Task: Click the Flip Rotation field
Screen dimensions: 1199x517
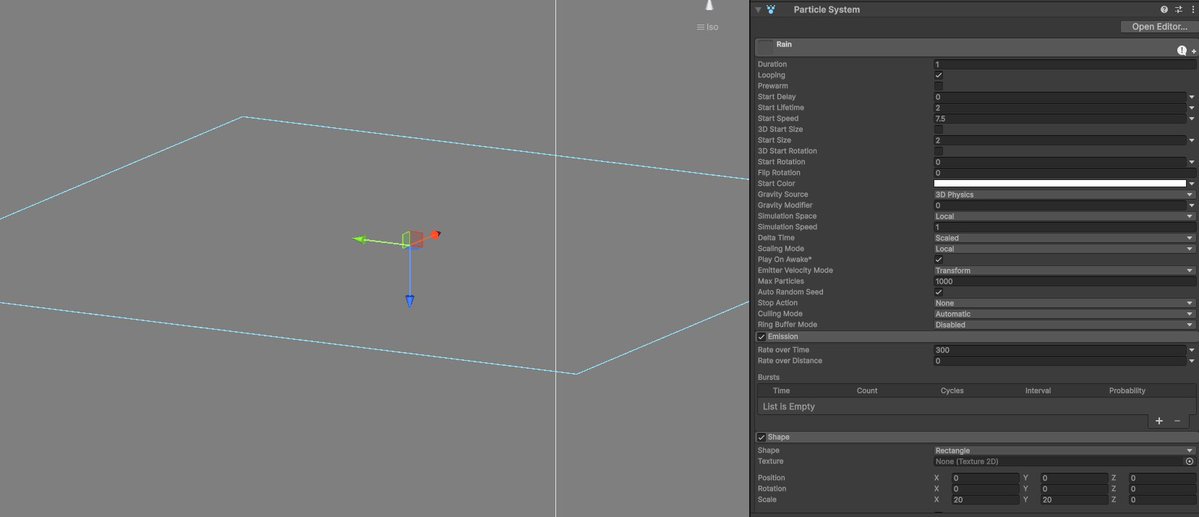Action: click(1064, 173)
